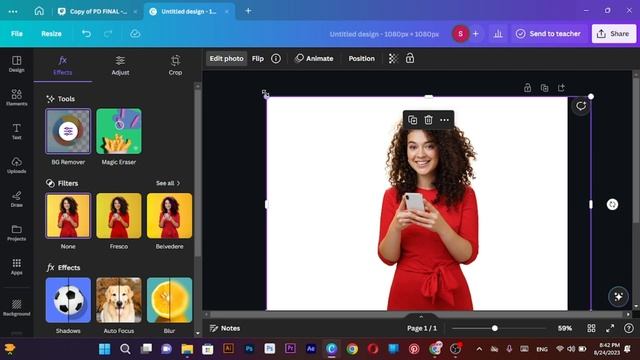Viewport: 640px width, 360px height.
Task: Open the help question mark button
Action: point(629,328)
